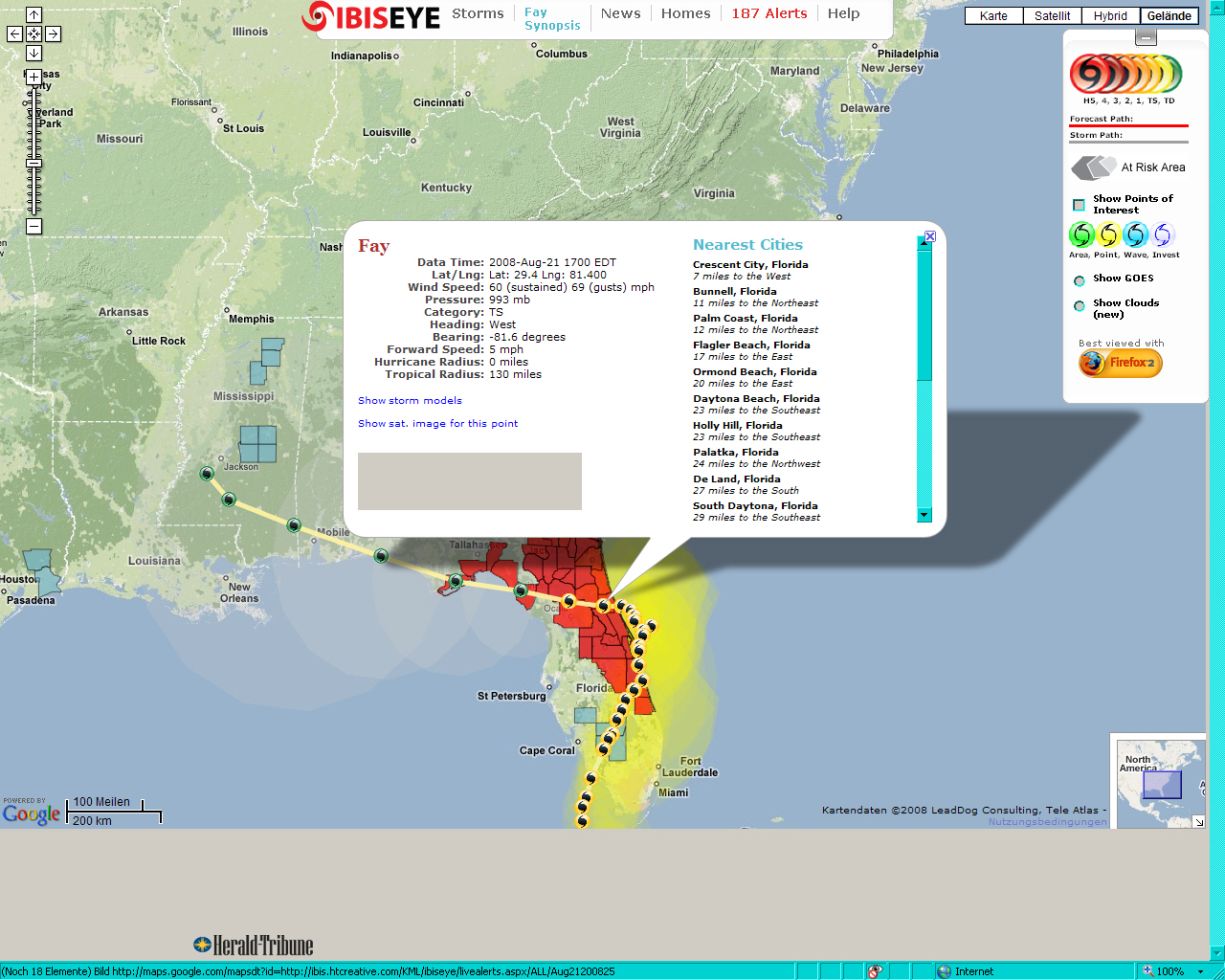
Task: Click the At Risk Area legend icon
Action: coord(1093,167)
